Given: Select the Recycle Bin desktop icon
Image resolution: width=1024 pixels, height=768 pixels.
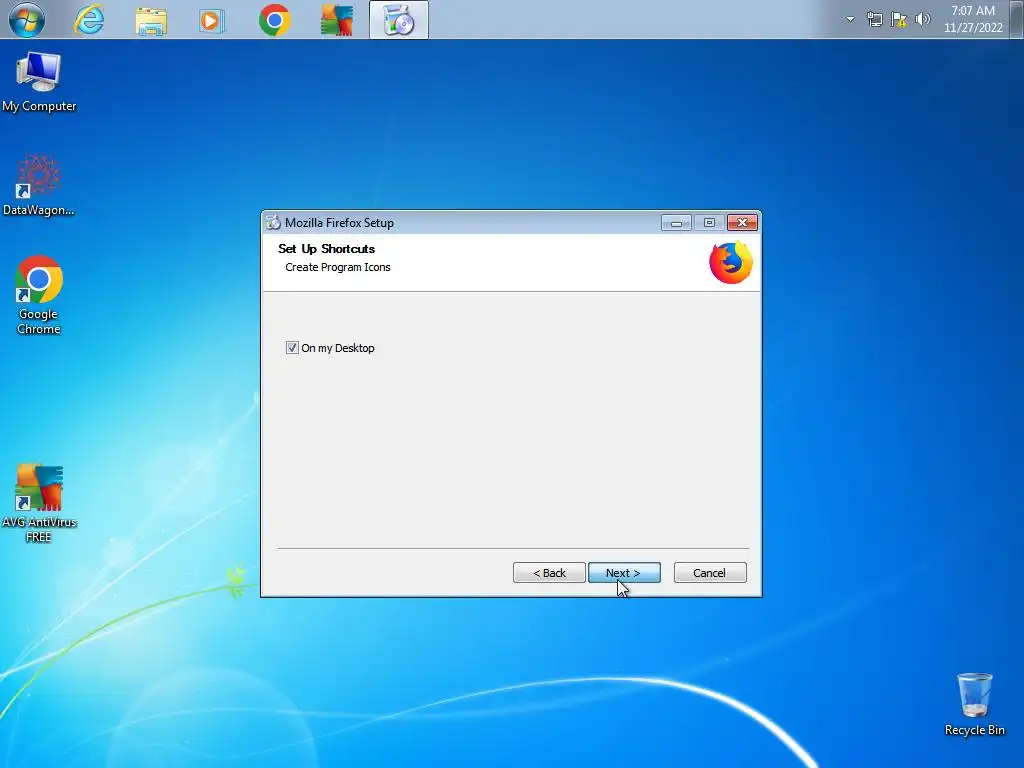Looking at the screenshot, I should tap(974, 705).
